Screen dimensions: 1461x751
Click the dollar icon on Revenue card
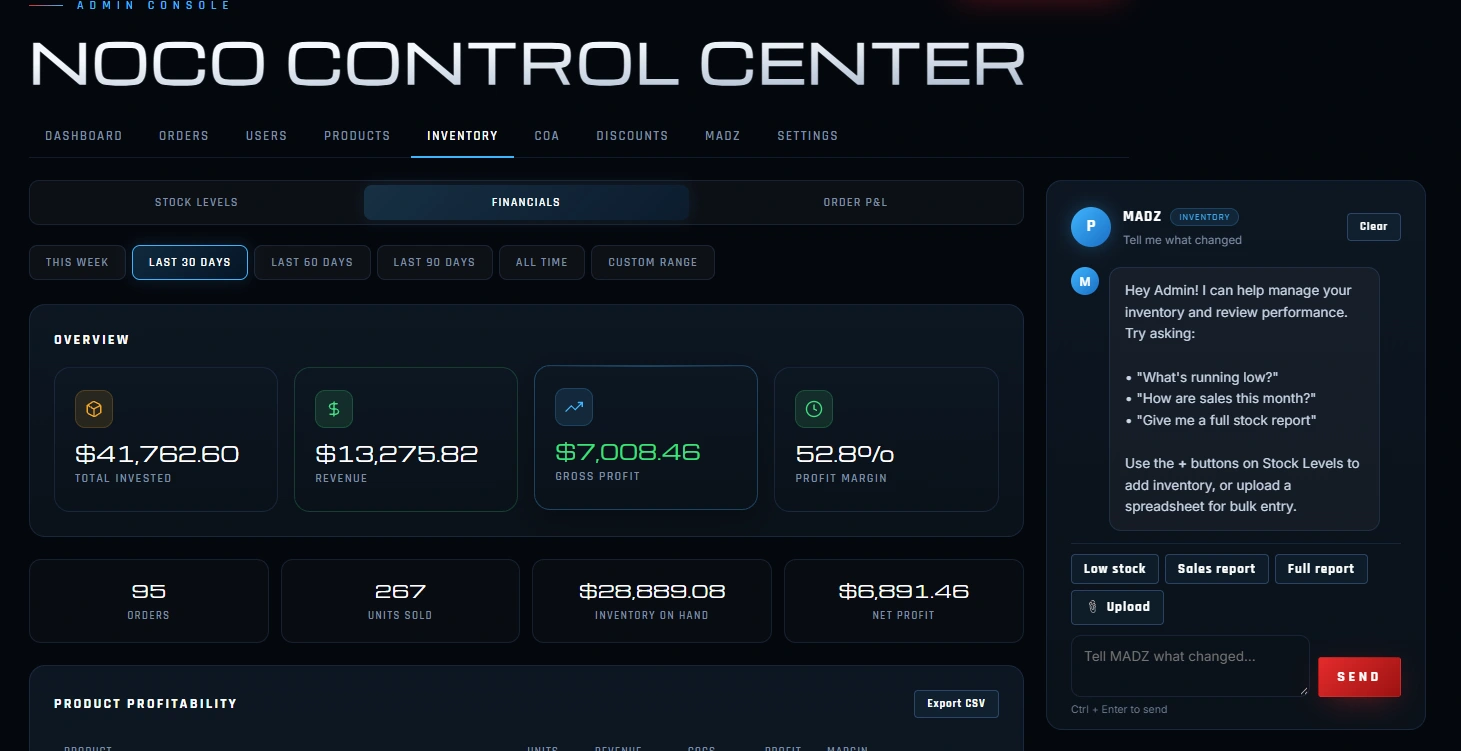tap(334, 409)
